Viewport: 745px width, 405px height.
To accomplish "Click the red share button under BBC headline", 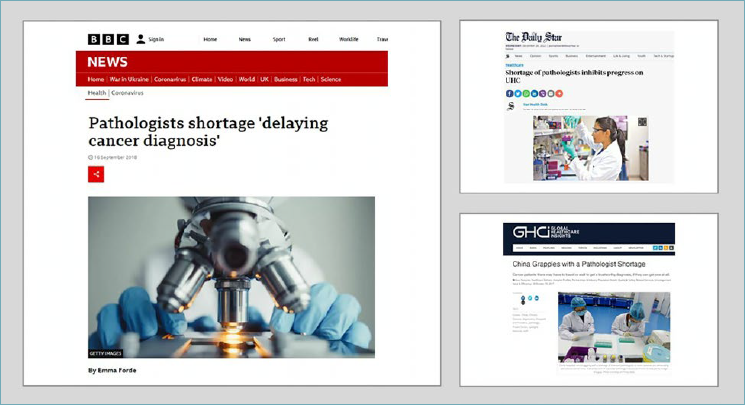I will (x=96, y=174).
